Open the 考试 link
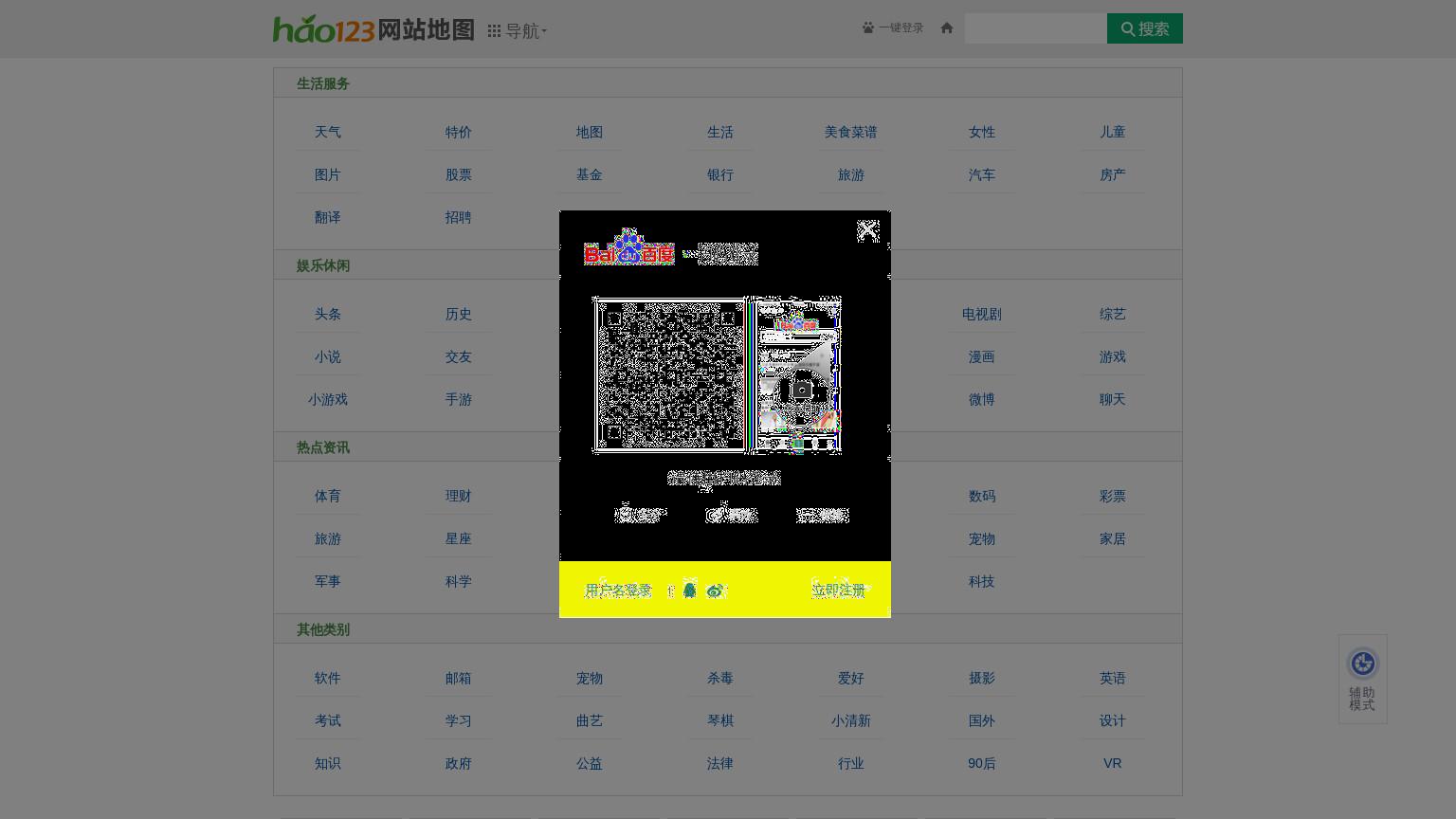This screenshot has height=819, width=1456. [328, 721]
